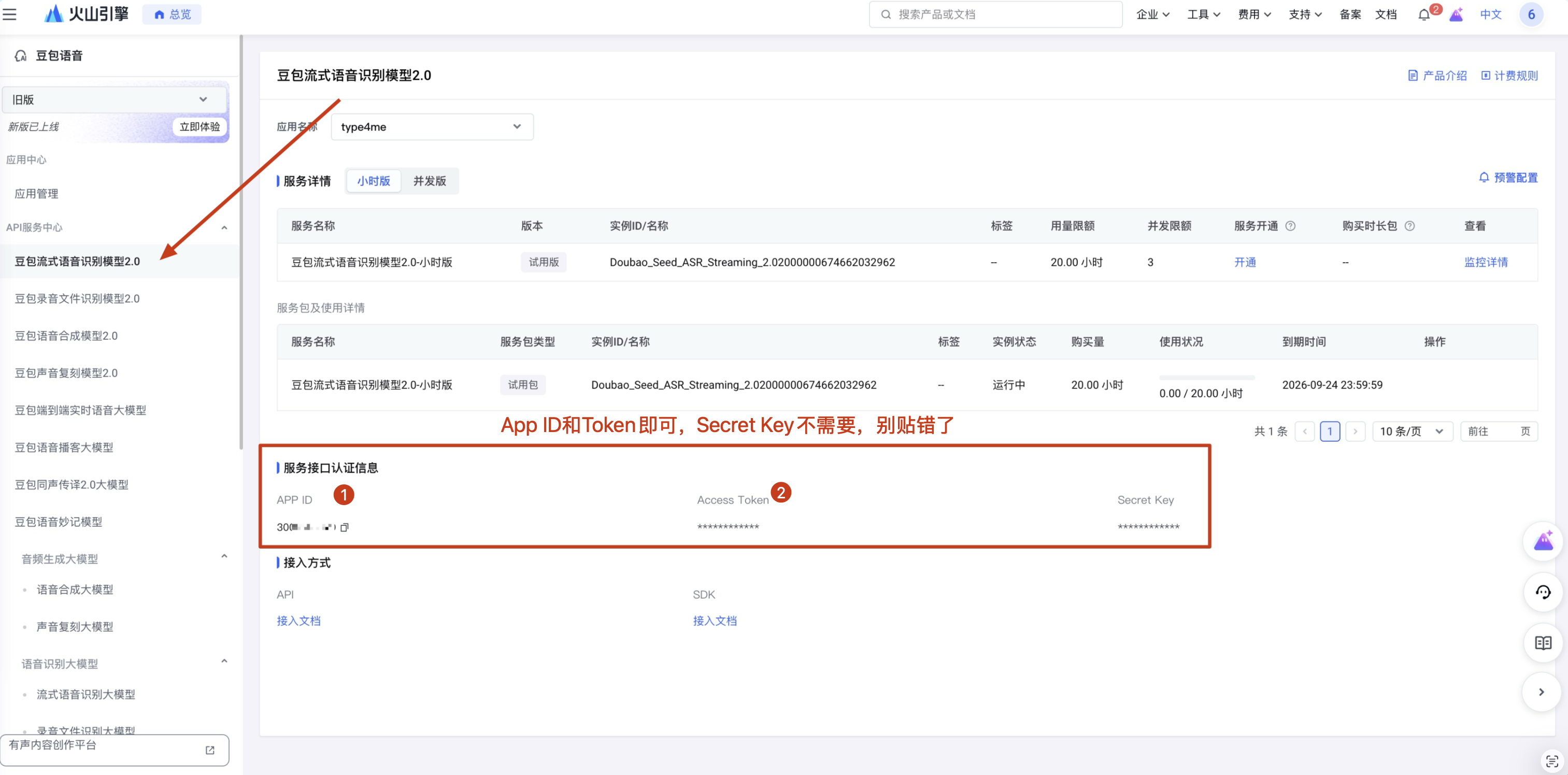Collapse the 音频生成大模型 group
Screen dimensions: 1568x775
tap(224, 556)
